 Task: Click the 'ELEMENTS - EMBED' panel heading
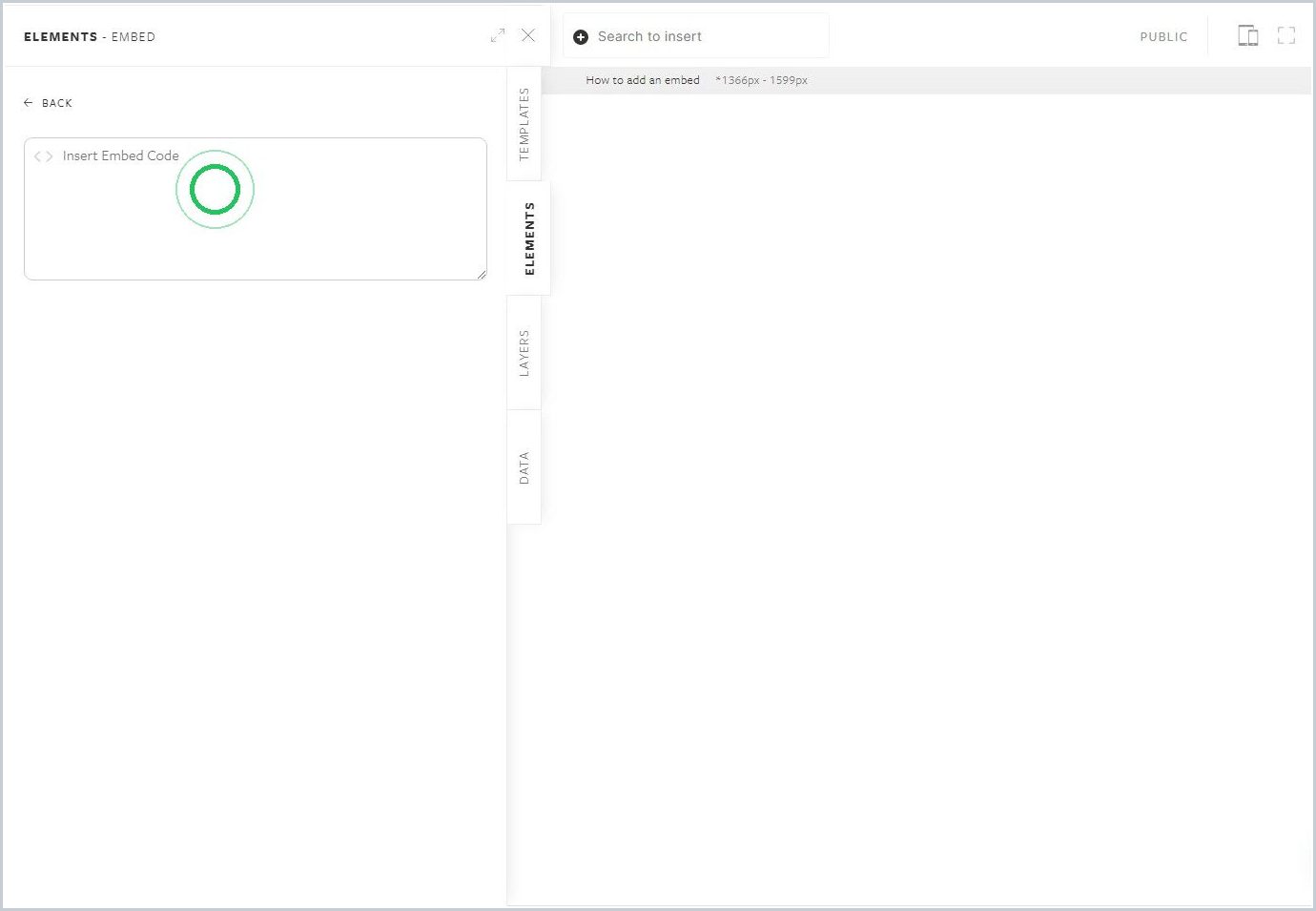pyautogui.click(x=90, y=36)
